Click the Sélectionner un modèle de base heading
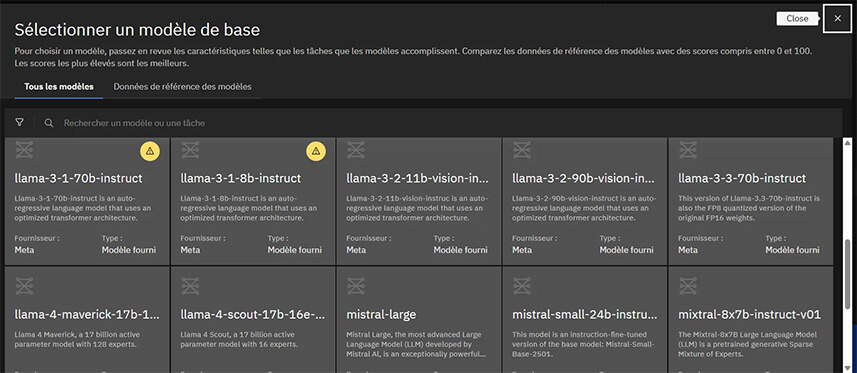This screenshot has height=373, width=857. [137, 30]
